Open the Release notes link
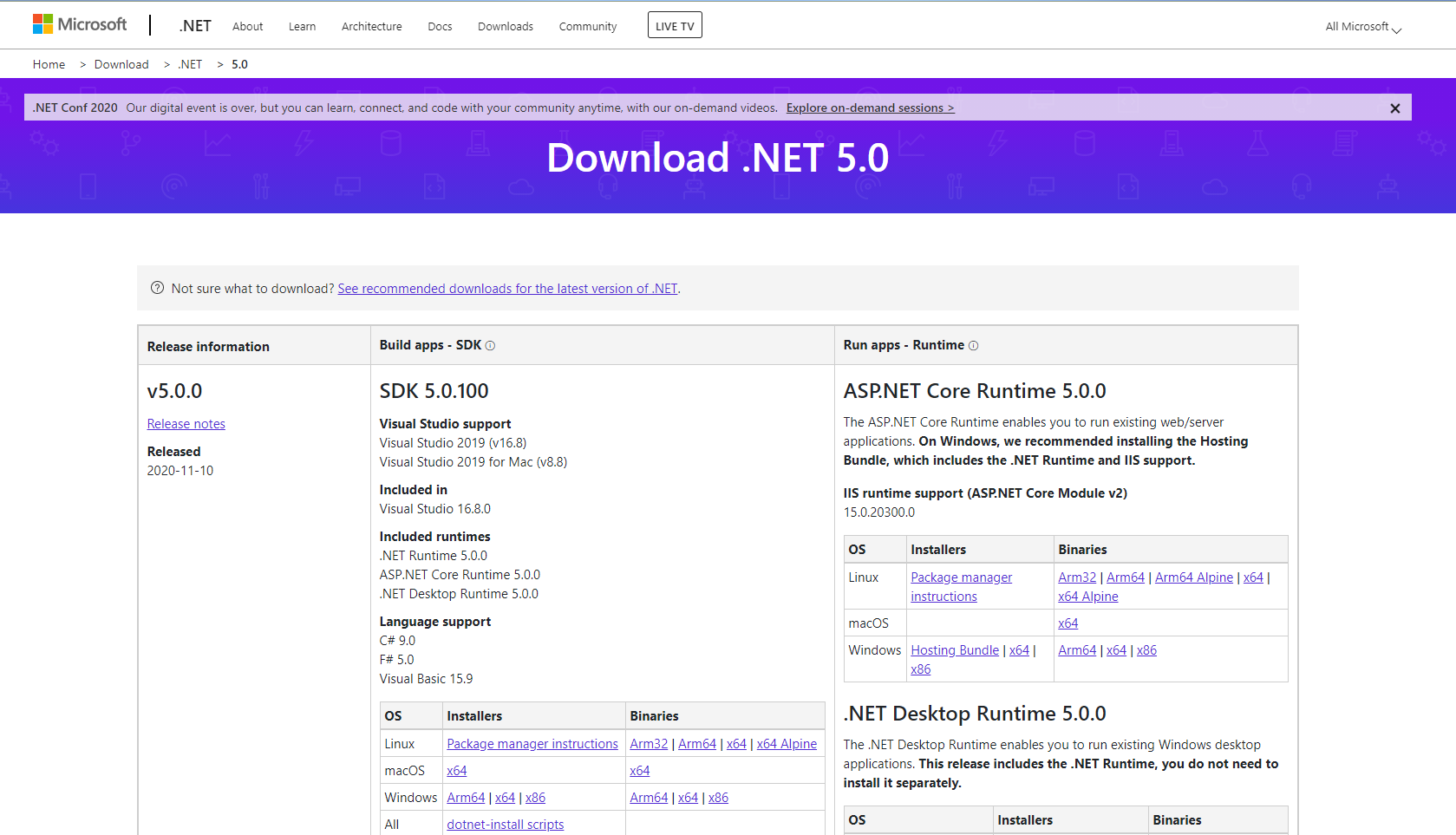 click(x=186, y=423)
